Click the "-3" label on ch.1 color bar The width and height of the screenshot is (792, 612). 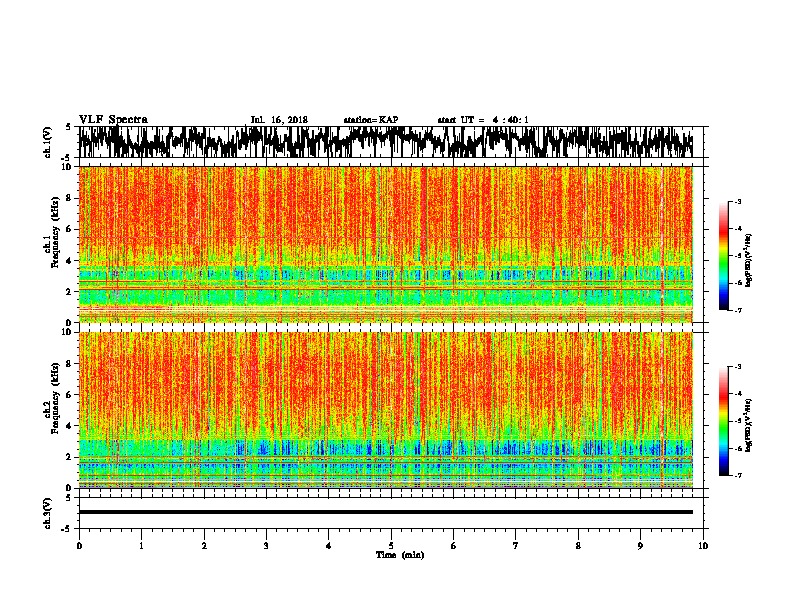coord(737,201)
